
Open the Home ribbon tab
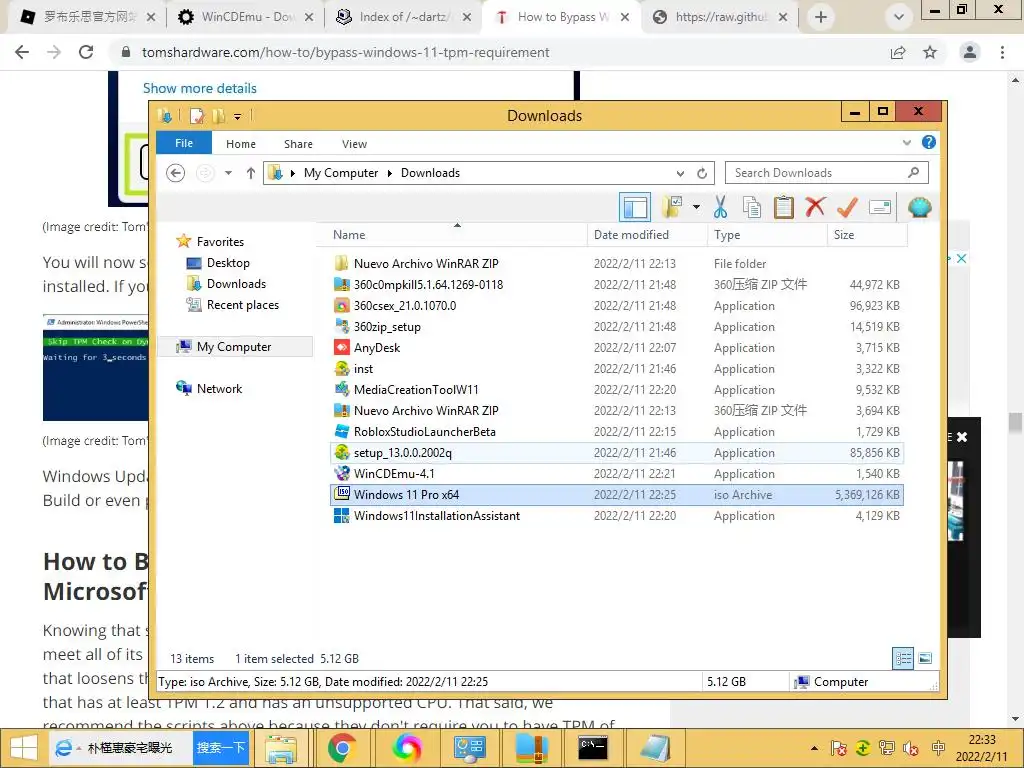pyautogui.click(x=241, y=144)
